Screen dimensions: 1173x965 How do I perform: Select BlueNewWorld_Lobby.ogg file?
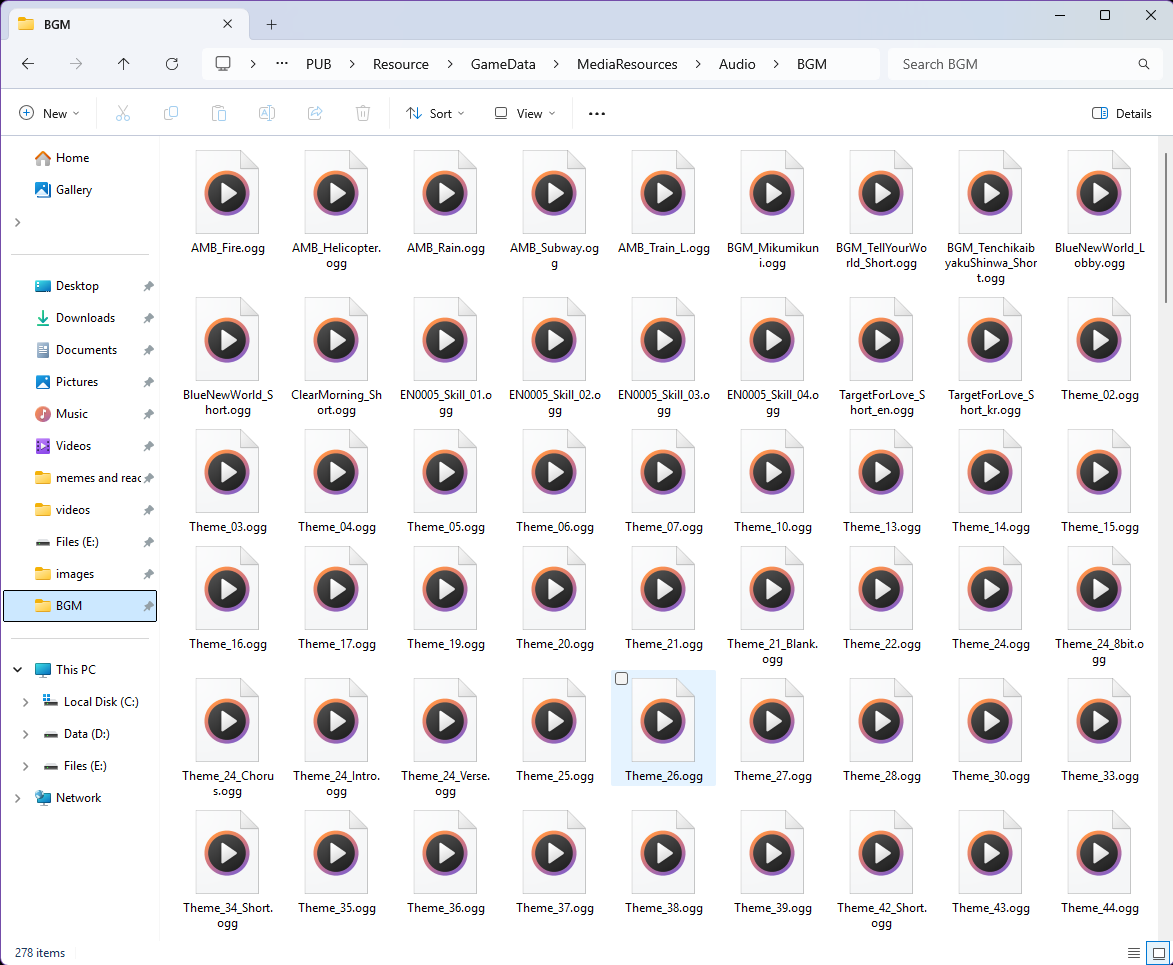(x=1100, y=210)
